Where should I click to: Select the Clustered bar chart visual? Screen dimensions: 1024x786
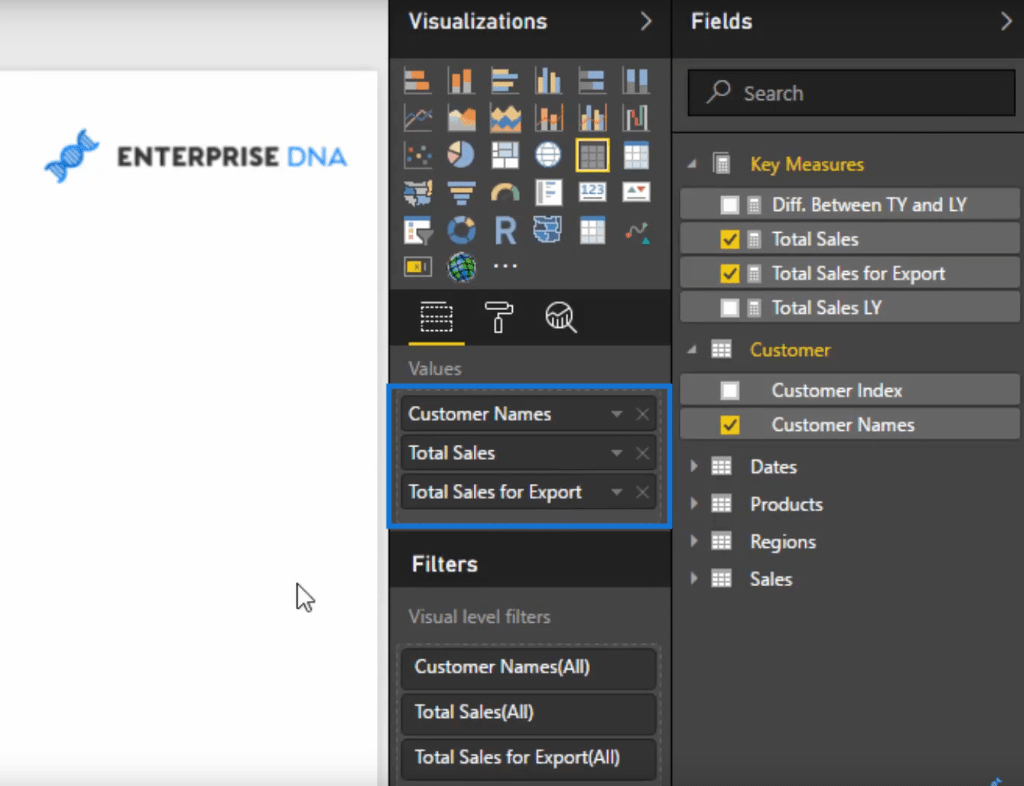point(505,82)
